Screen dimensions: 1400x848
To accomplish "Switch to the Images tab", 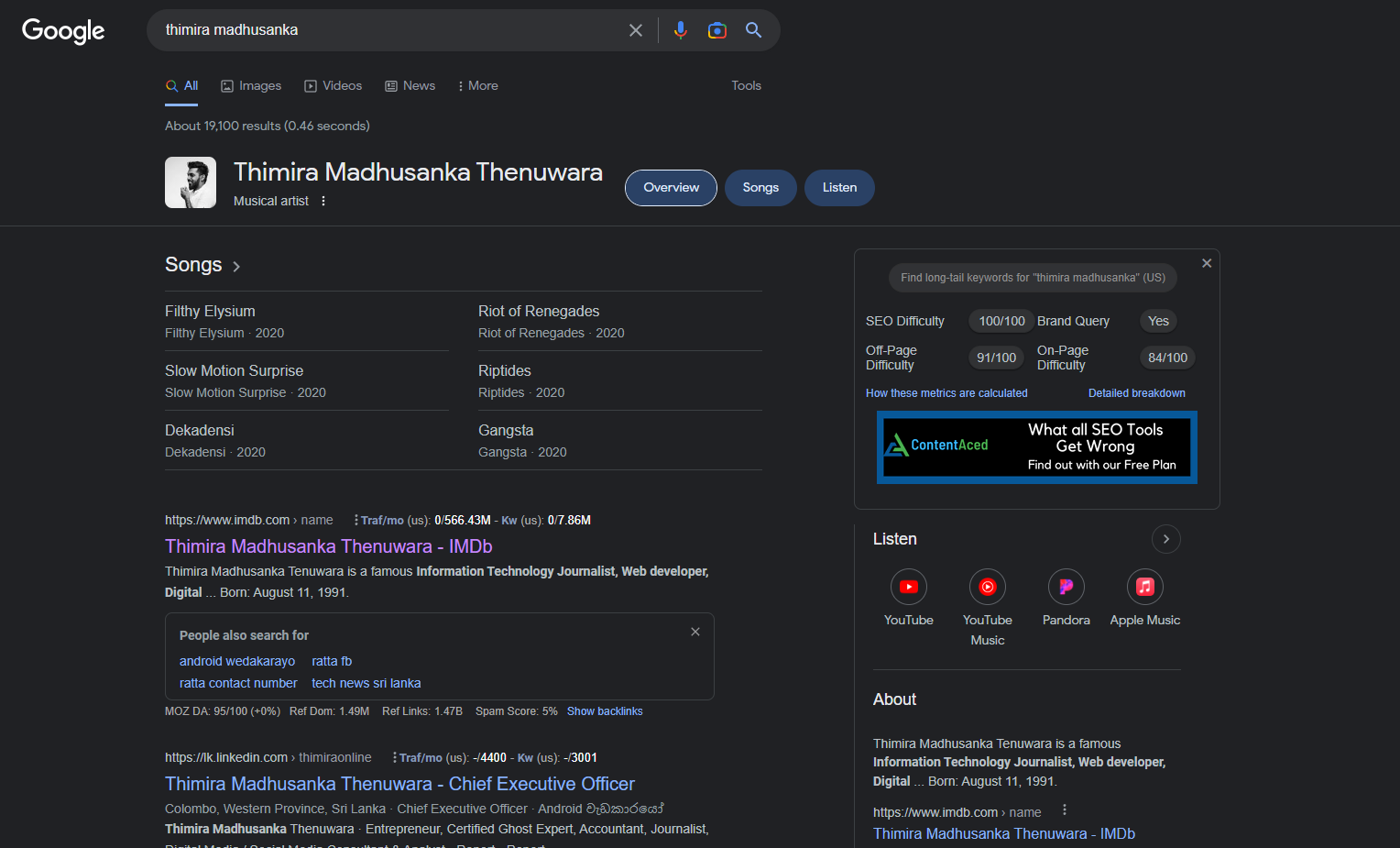I will tap(251, 85).
